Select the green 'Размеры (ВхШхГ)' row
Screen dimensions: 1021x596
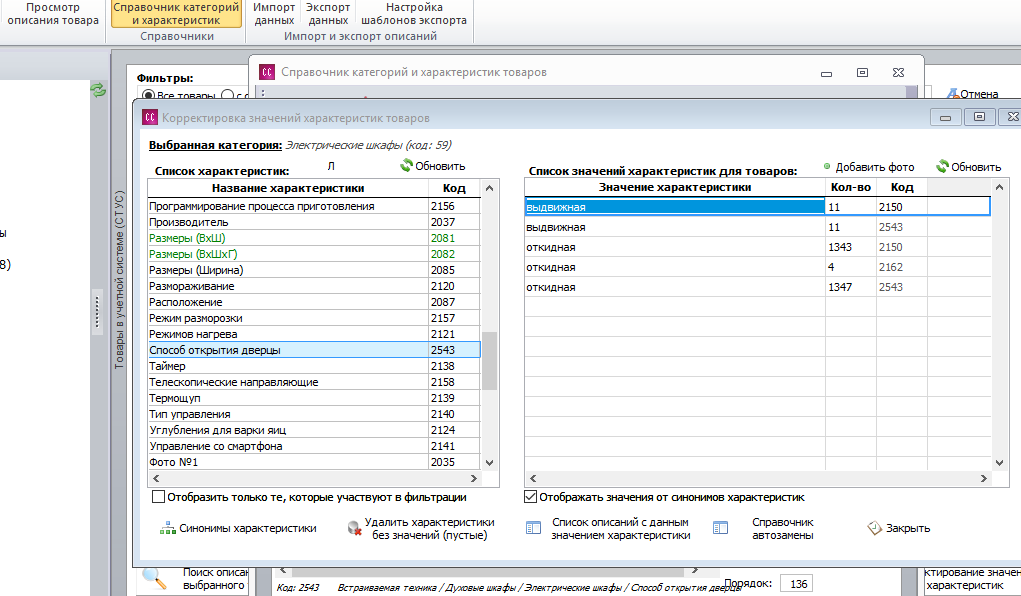click(x=314, y=254)
